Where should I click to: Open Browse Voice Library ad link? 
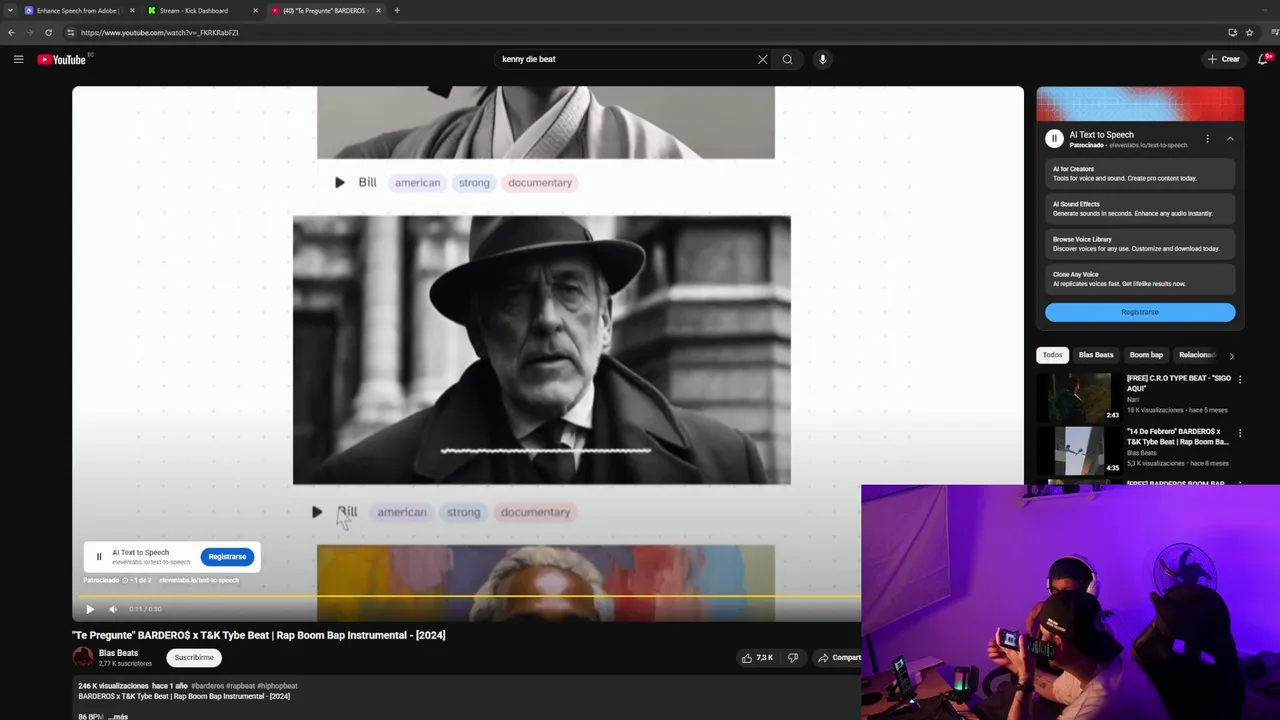[x=1140, y=244]
